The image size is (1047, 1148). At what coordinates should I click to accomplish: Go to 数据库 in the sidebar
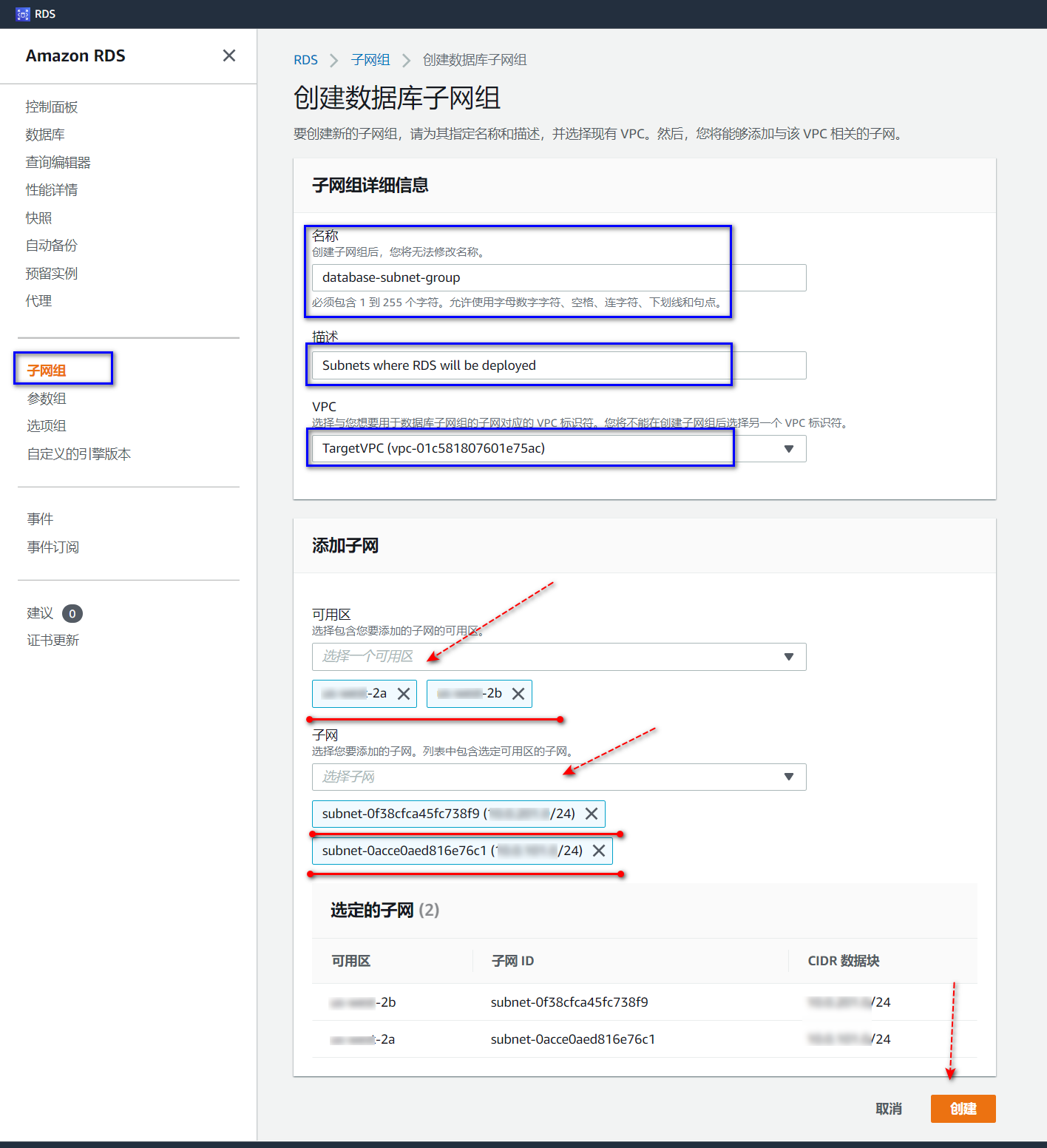click(x=45, y=135)
